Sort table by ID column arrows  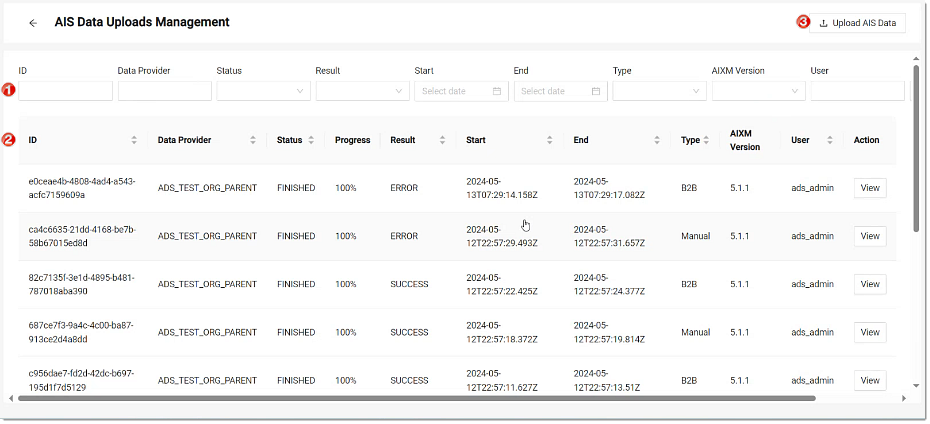pos(134,141)
